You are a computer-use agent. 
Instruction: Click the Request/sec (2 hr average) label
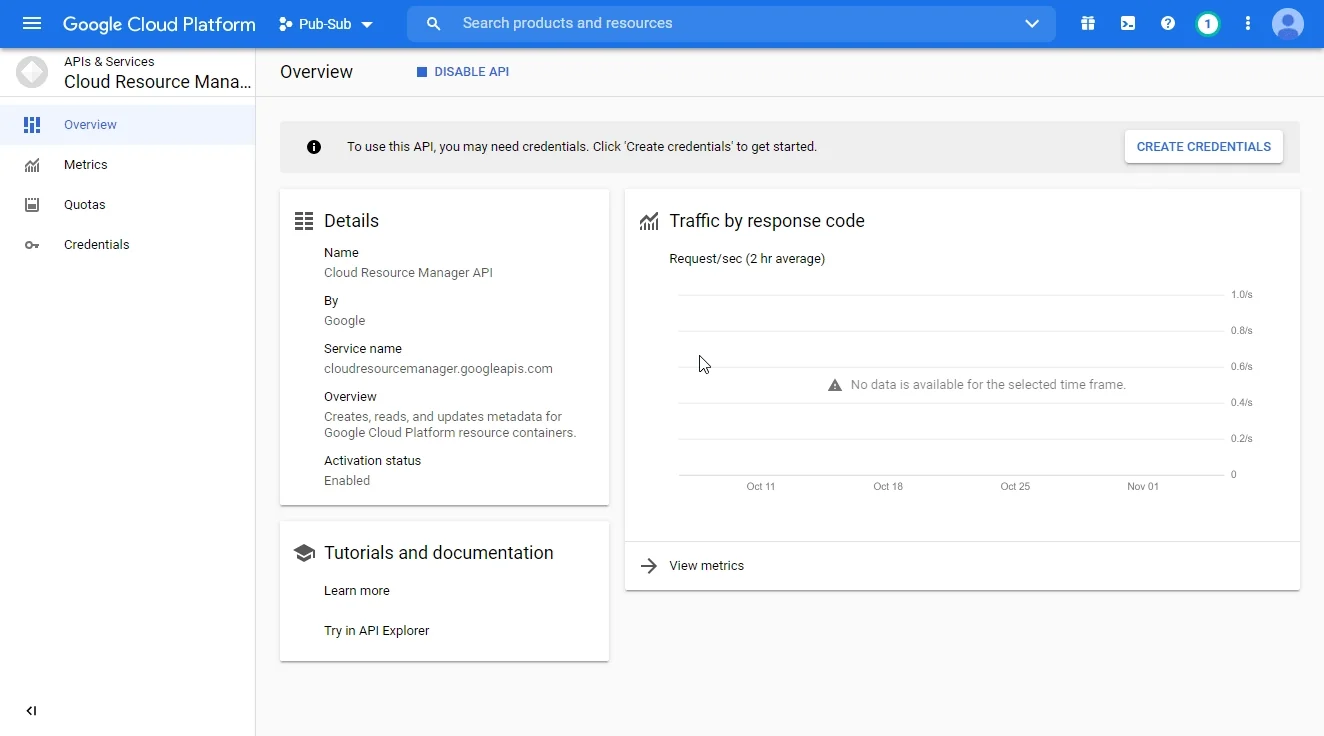point(747,259)
